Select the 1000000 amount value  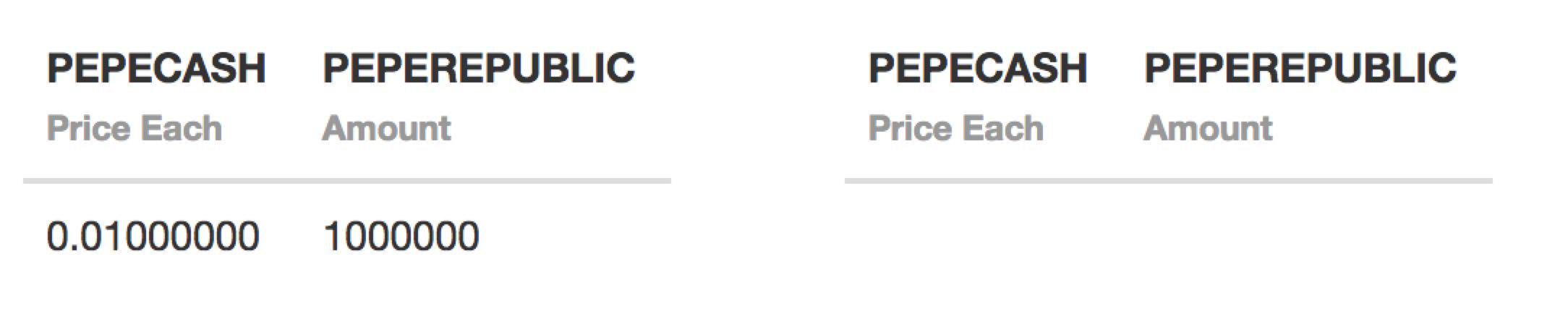coord(401,237)
